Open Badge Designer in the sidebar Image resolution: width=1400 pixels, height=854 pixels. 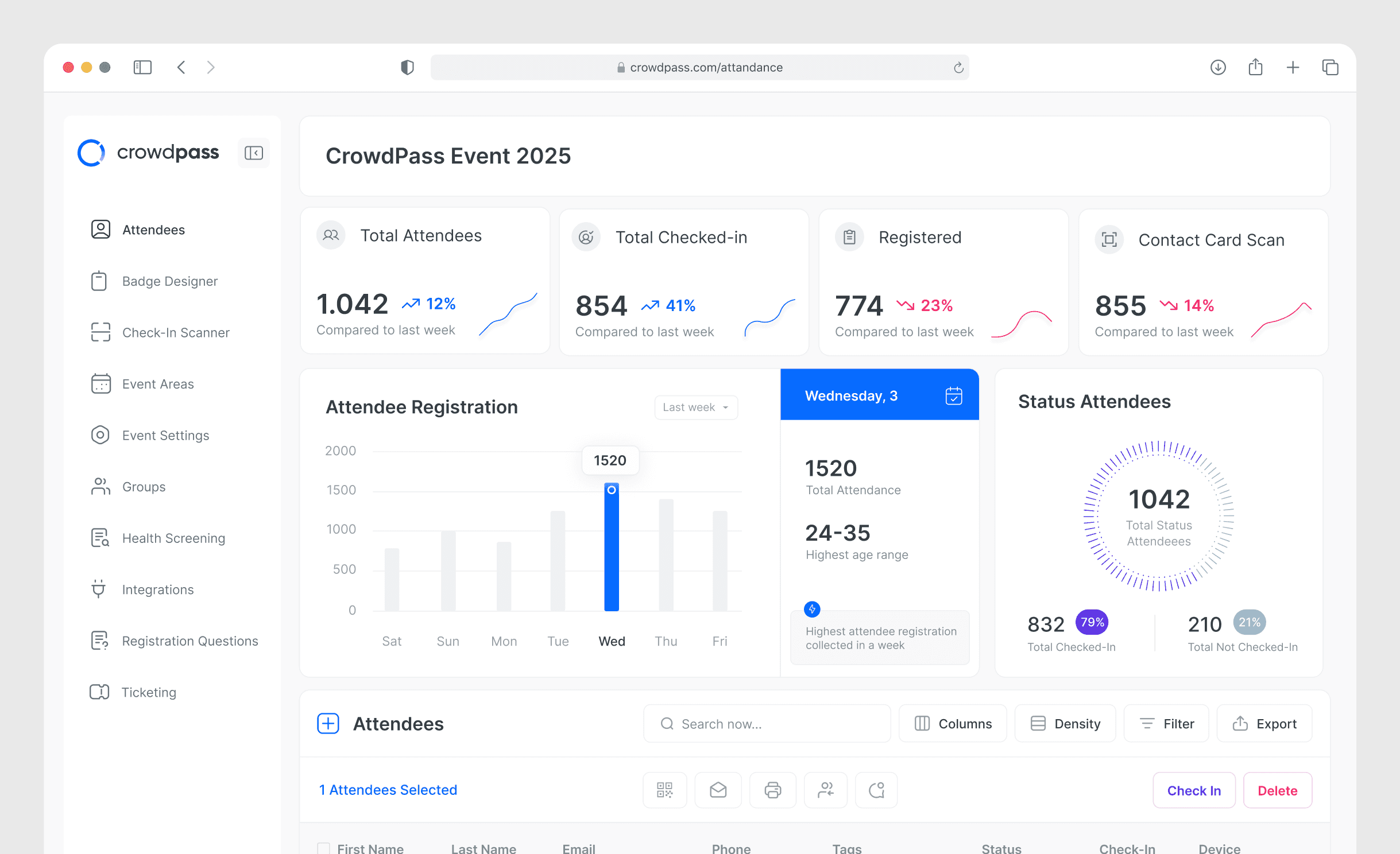pyautogui.click(x=169, y=281)
